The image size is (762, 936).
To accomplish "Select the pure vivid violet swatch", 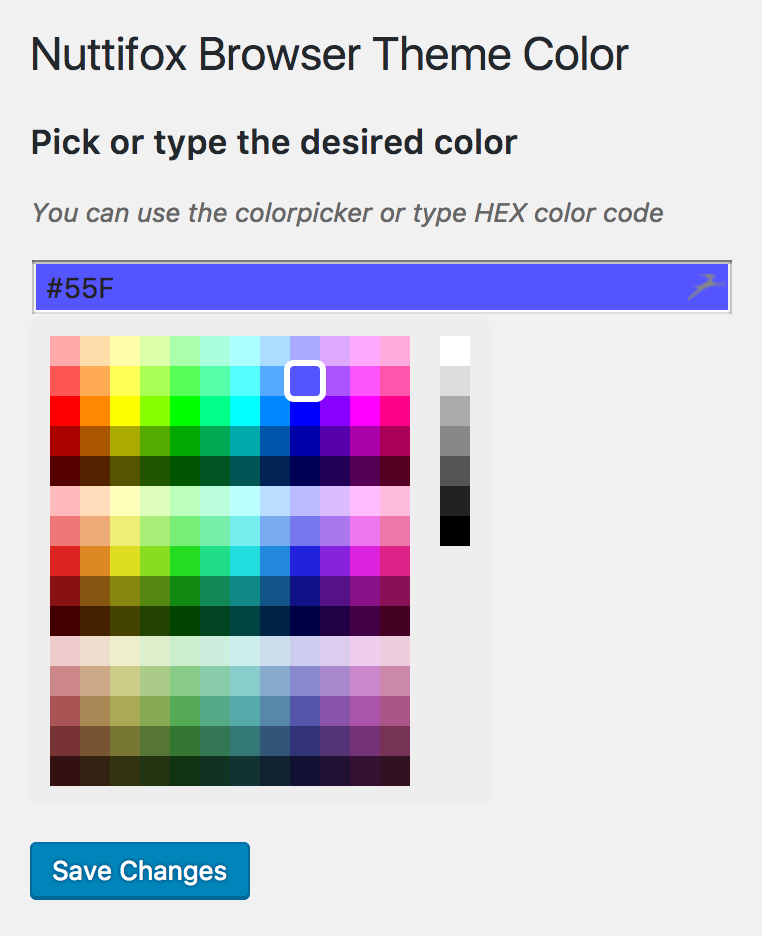I will [x=335, y=411].
